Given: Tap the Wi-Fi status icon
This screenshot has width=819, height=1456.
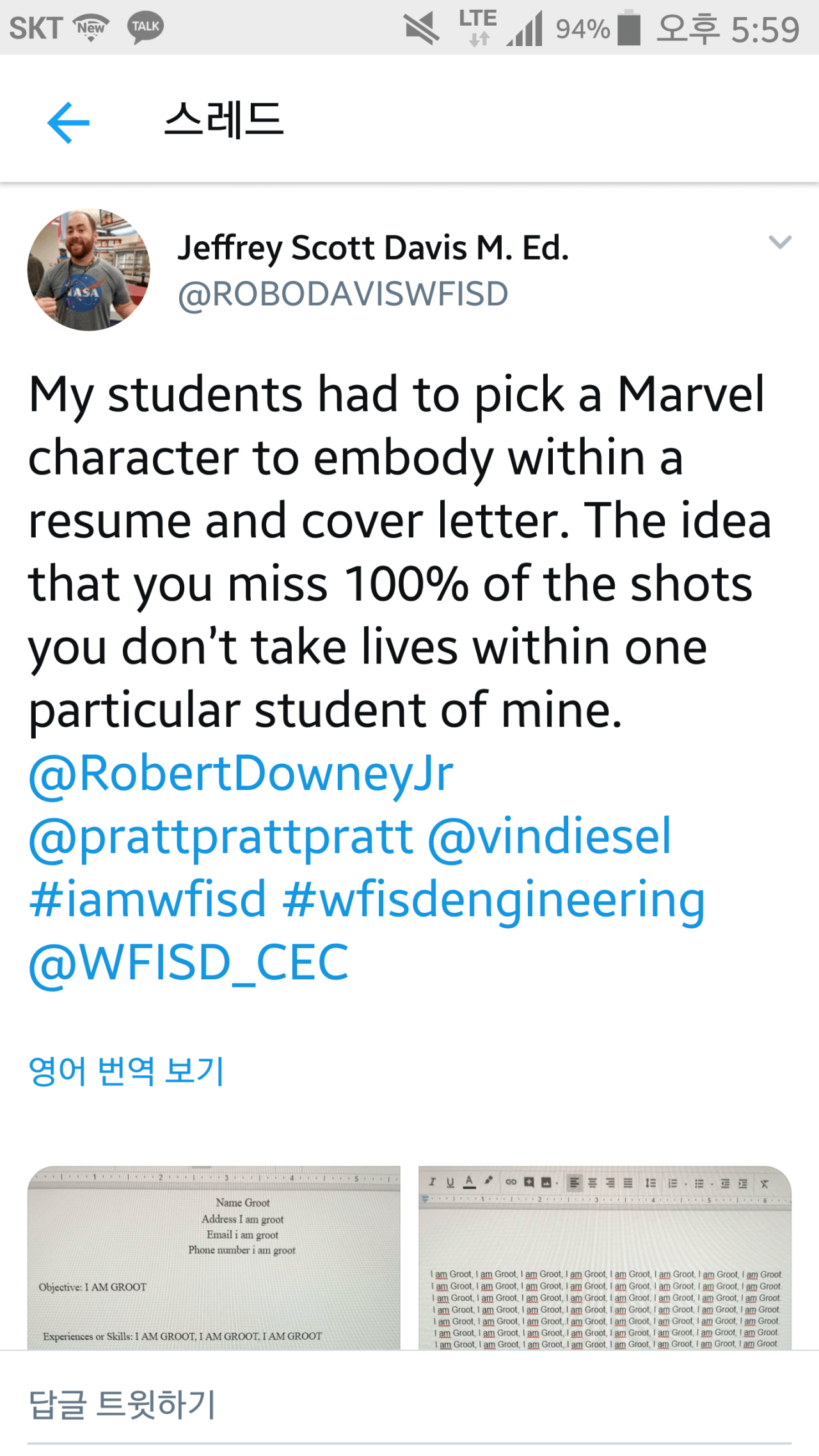Looking at the screenshot, I should coord(91,28).
